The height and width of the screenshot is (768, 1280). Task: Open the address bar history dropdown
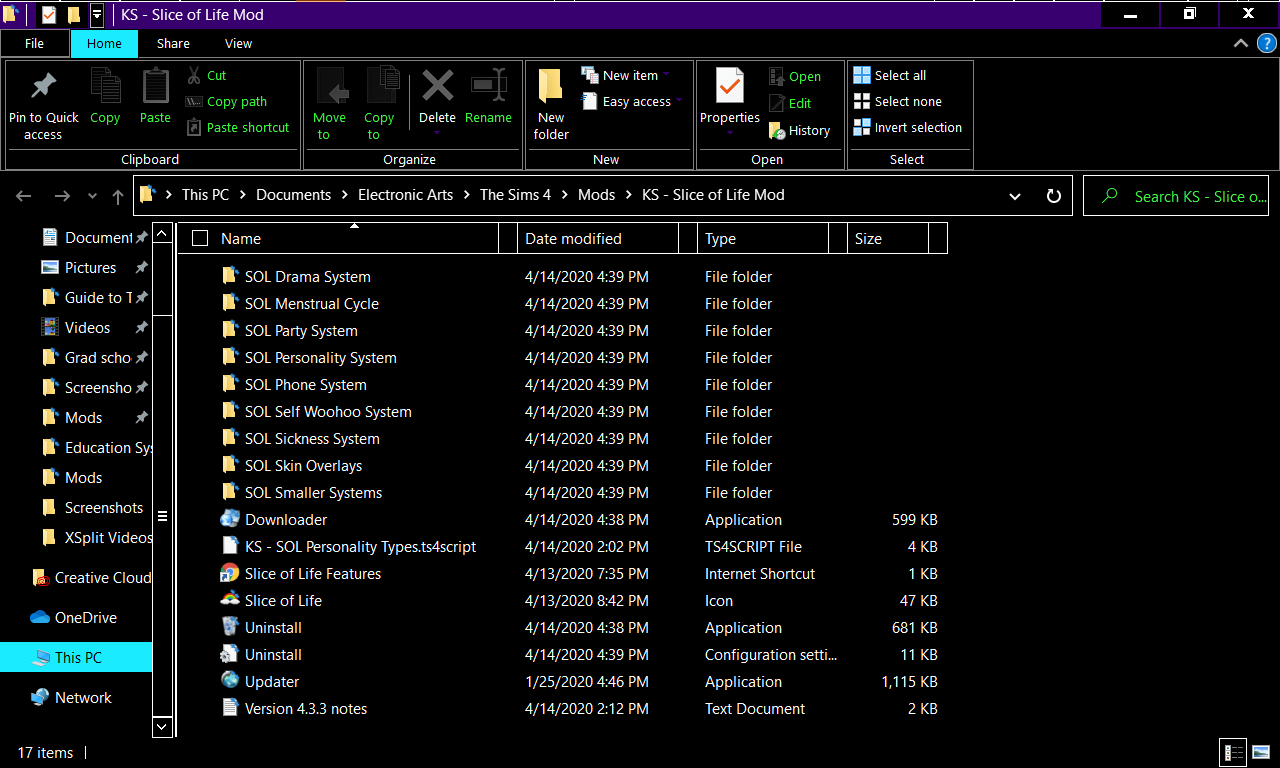coord(1014,195)
